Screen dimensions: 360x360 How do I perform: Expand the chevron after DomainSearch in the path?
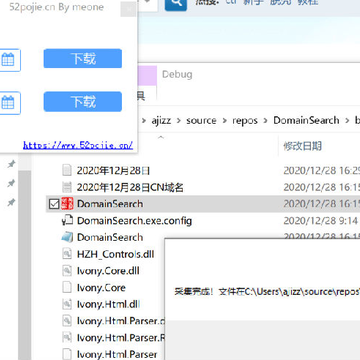click(x=348, y=120)
